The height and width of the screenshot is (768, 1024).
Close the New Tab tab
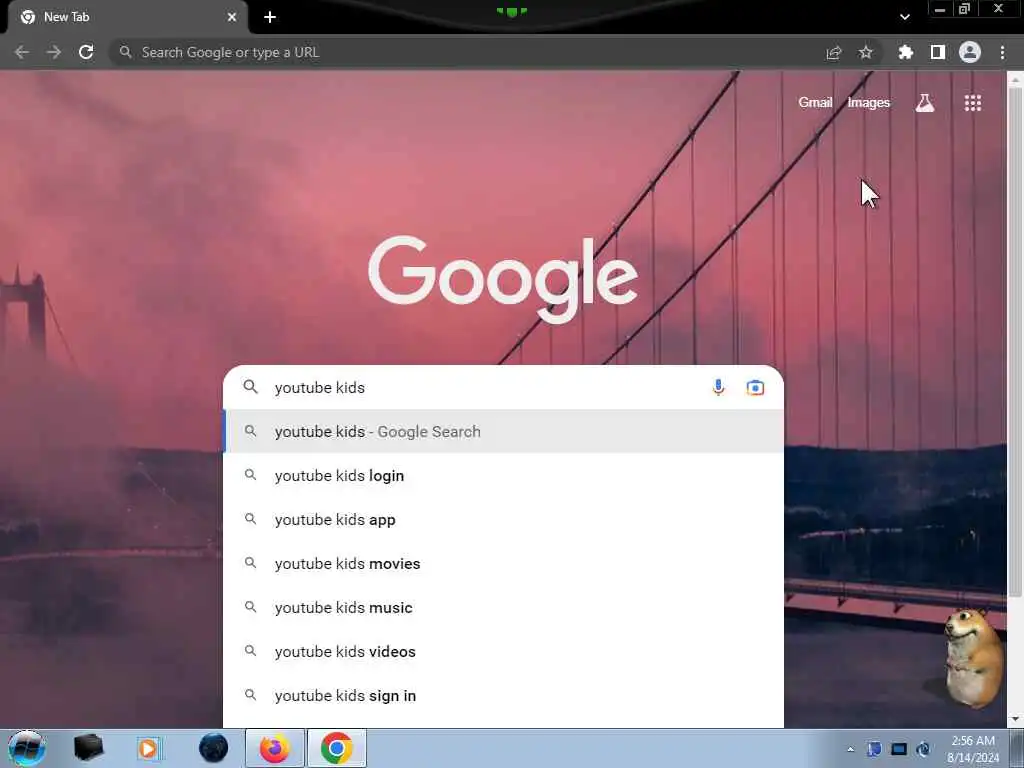[x=231, y=17]
